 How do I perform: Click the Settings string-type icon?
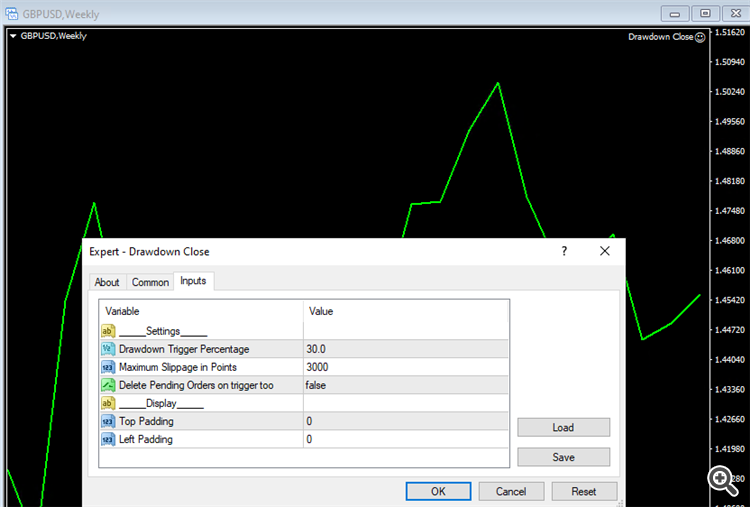[x=108, y=331]
